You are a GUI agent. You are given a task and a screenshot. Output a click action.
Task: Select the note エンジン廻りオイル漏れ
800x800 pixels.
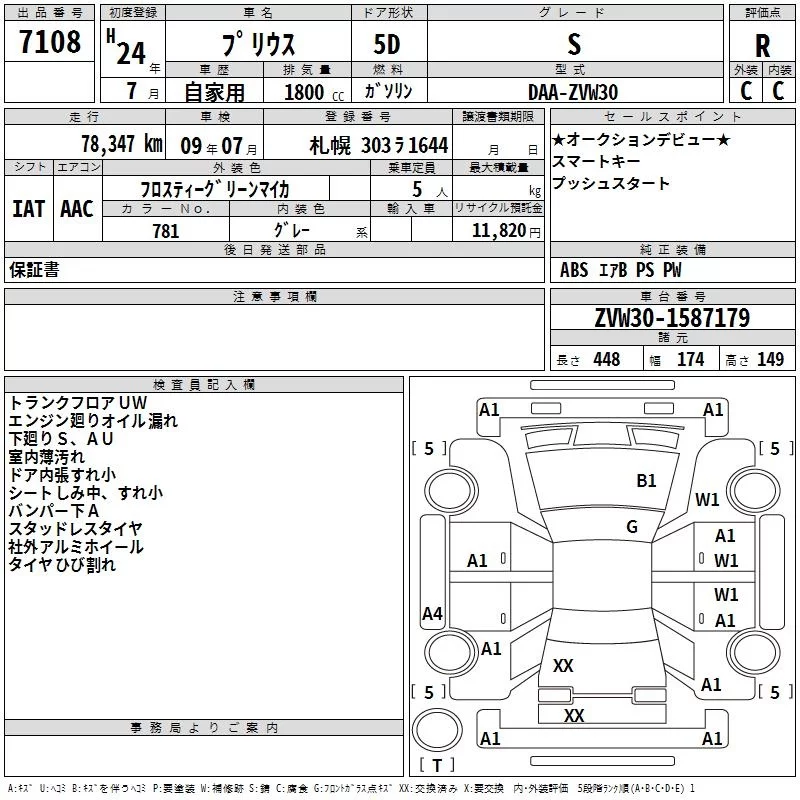93,420
